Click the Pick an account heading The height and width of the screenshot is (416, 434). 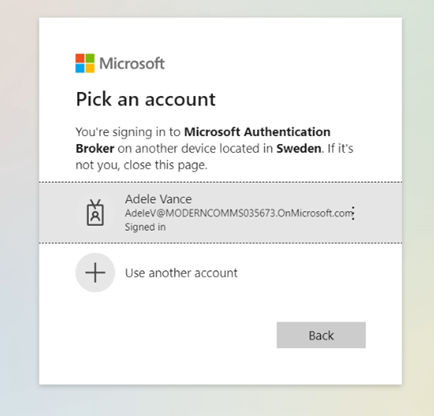click(x=146, y=99)
